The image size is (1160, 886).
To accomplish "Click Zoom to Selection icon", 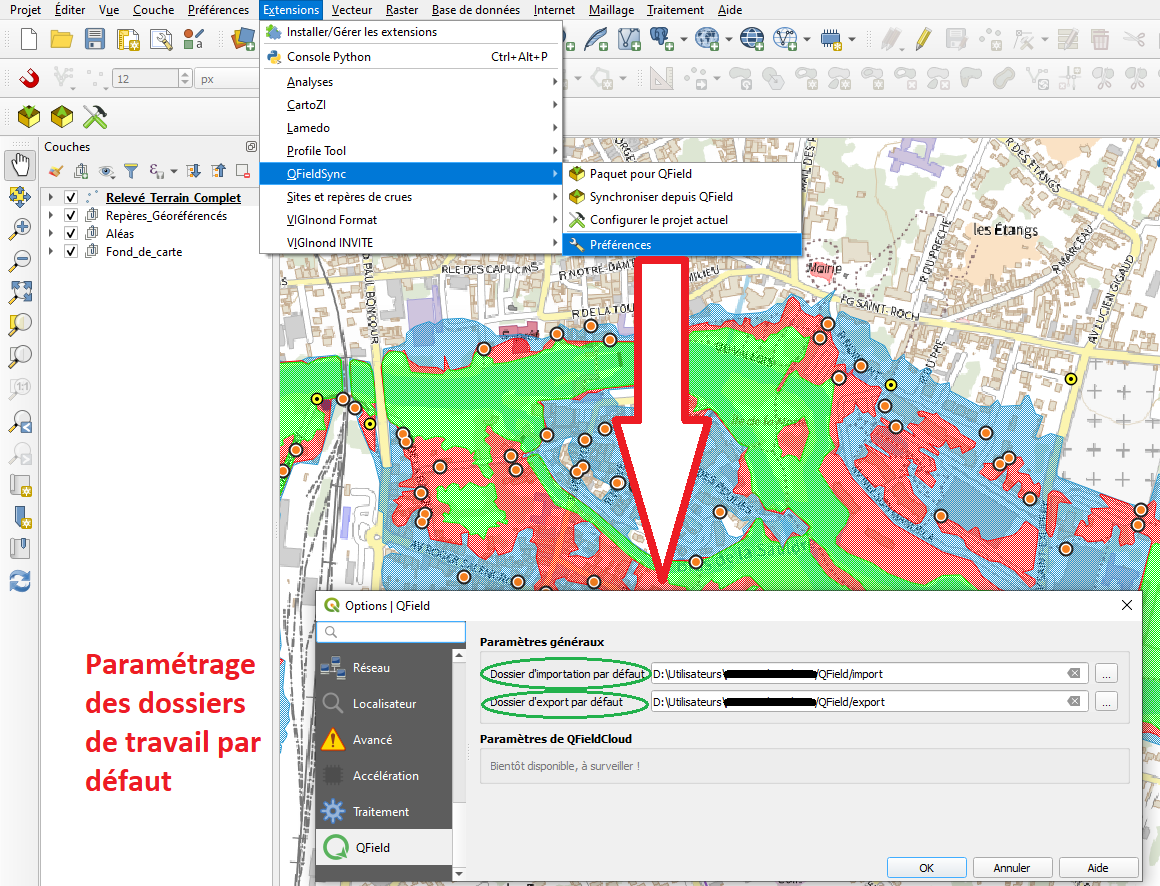I will tap(20, 324).
